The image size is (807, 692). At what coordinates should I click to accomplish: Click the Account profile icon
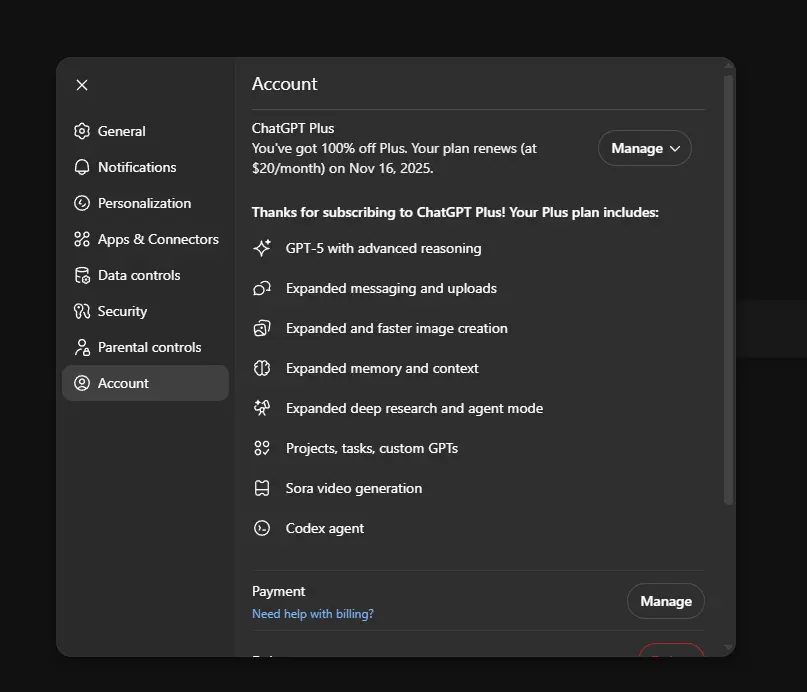(x=82, y=383)
